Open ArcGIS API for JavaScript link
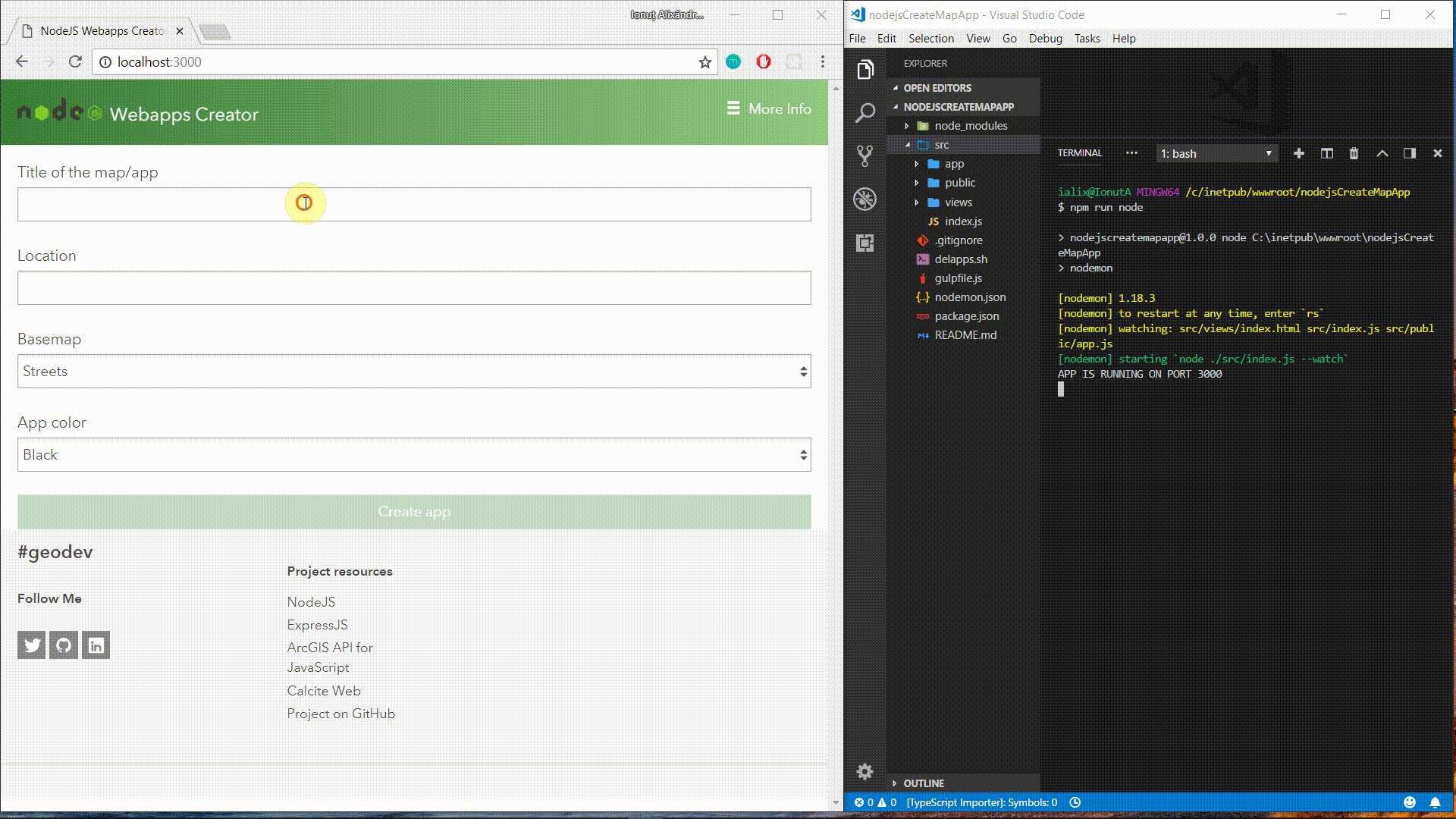1456x819 pixels. click(x=330, y=657)
